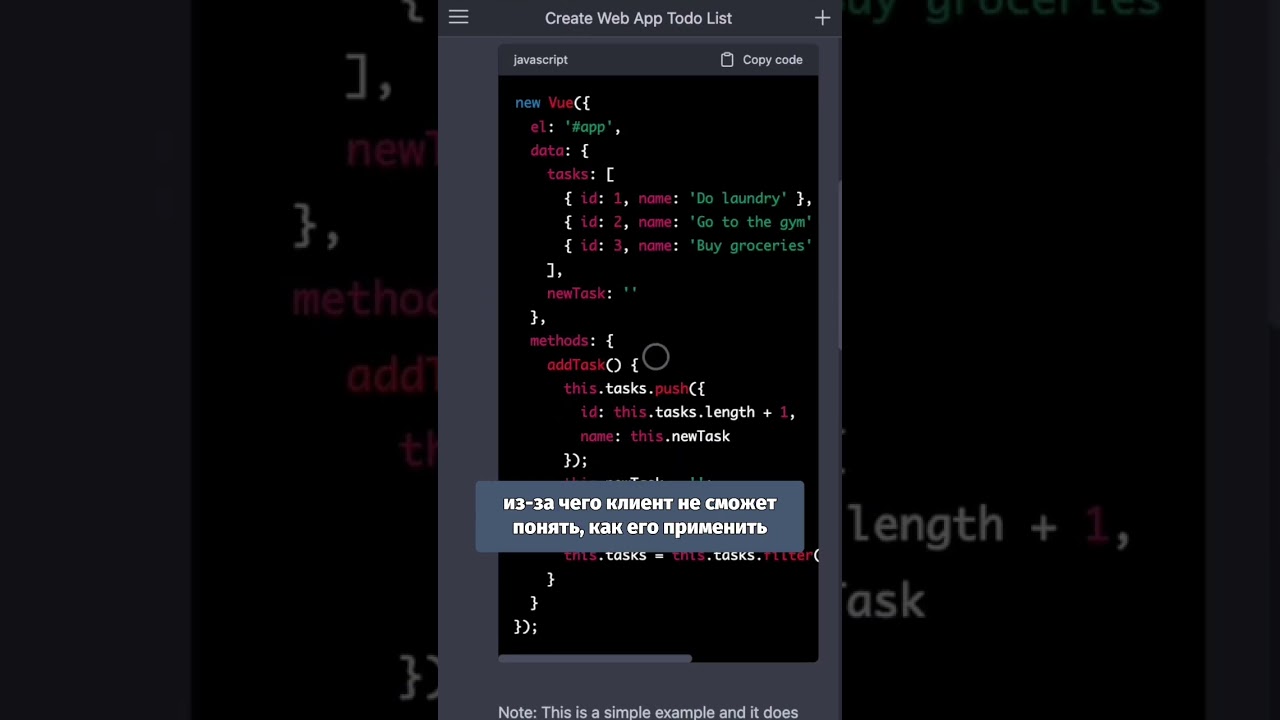Click the "newTask: ''" line
1280x720 pixels.
pyautogui.click(x=592, y=294)
